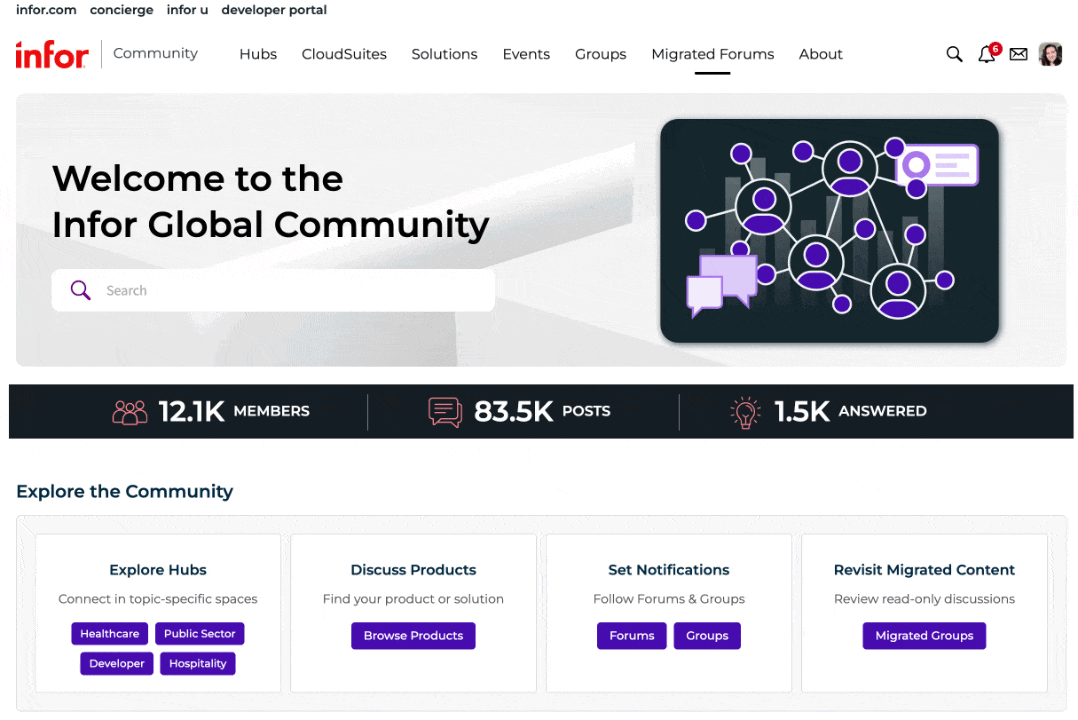
Task: Click the lightbulb icon next to 1.5K Answered
Action: click(x=744, y=411)
